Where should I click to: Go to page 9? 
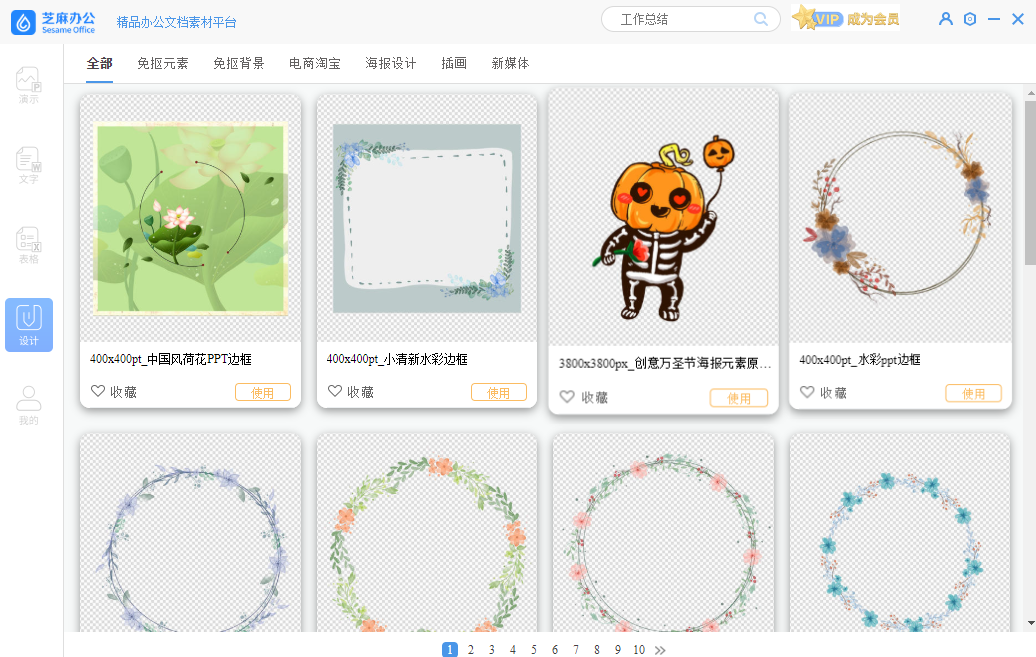pos(618,650)
